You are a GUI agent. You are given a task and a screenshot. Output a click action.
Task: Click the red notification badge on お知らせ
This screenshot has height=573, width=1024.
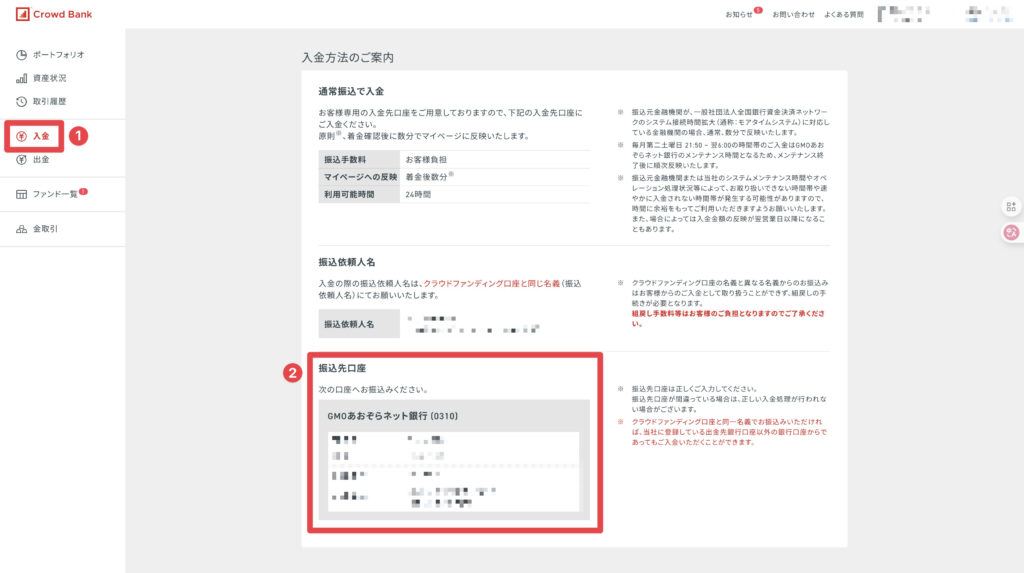click(x=758, y=10)
